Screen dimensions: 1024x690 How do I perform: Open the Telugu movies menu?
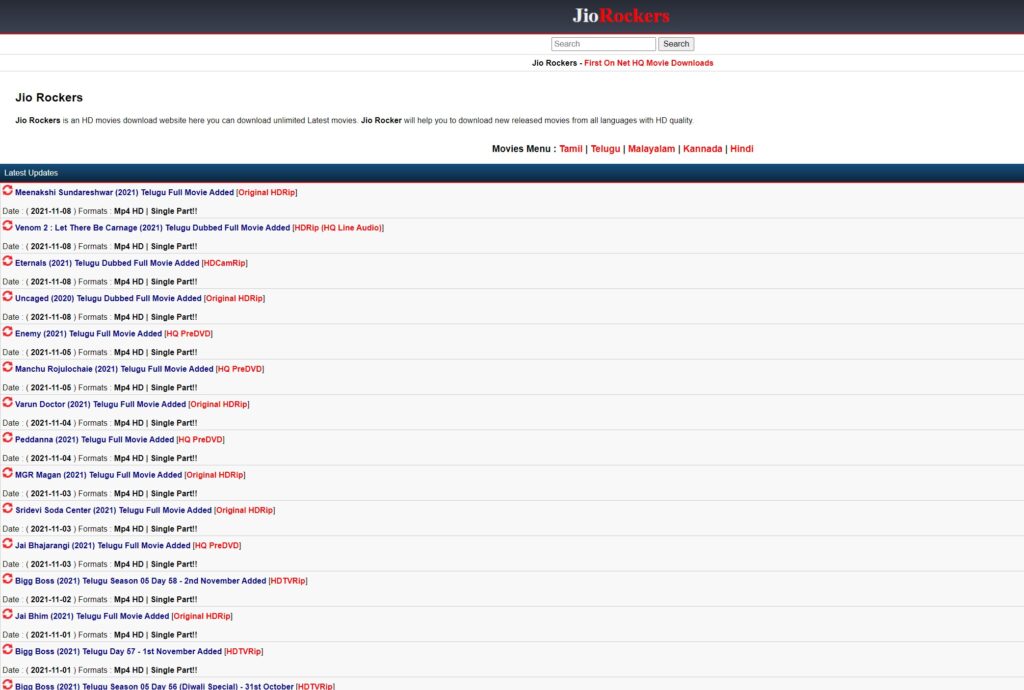(605, 149)
